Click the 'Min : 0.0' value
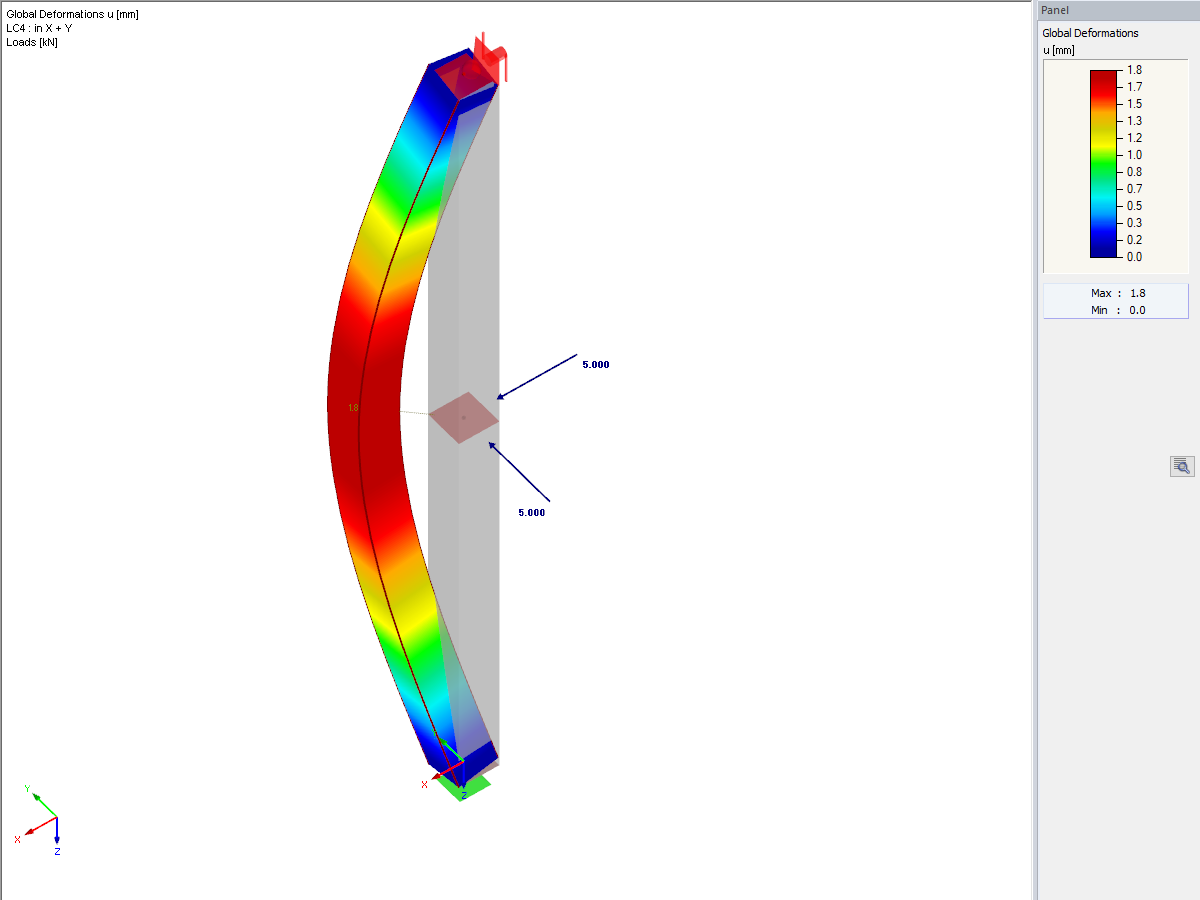1200x900 pixels. pos(1116,310)
